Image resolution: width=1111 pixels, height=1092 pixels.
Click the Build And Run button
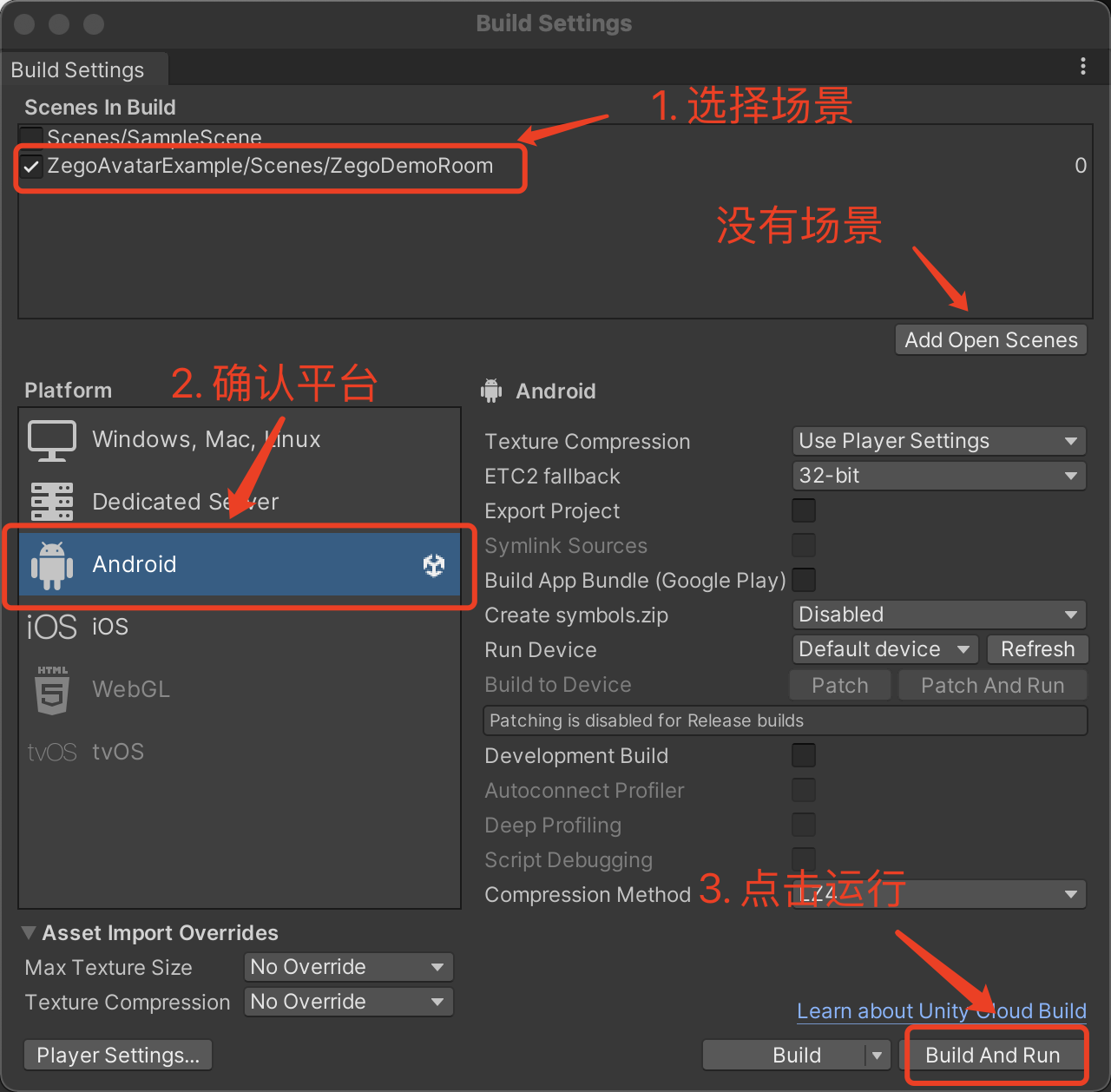point(993,1056)
